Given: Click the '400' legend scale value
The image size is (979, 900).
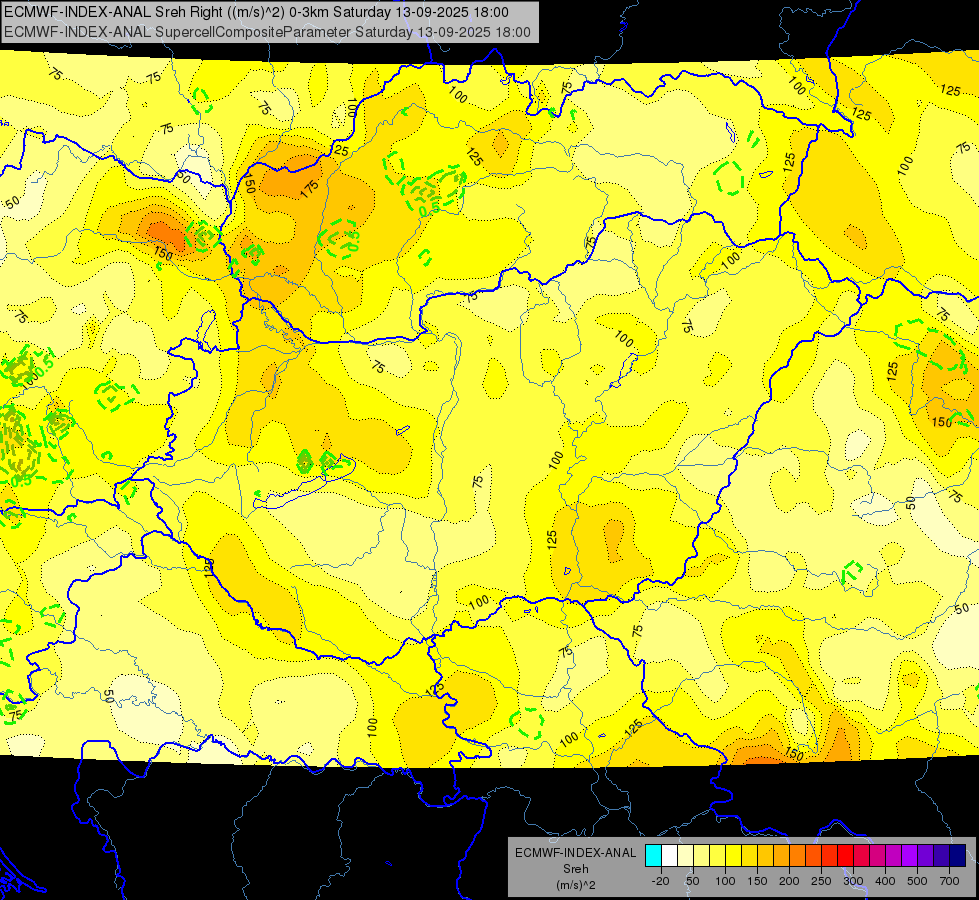Looking at the screenshot, I should pos(885,881).
